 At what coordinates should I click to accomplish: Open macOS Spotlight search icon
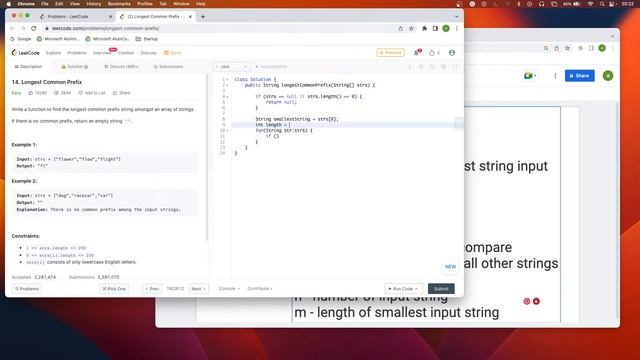pos(602,4)
